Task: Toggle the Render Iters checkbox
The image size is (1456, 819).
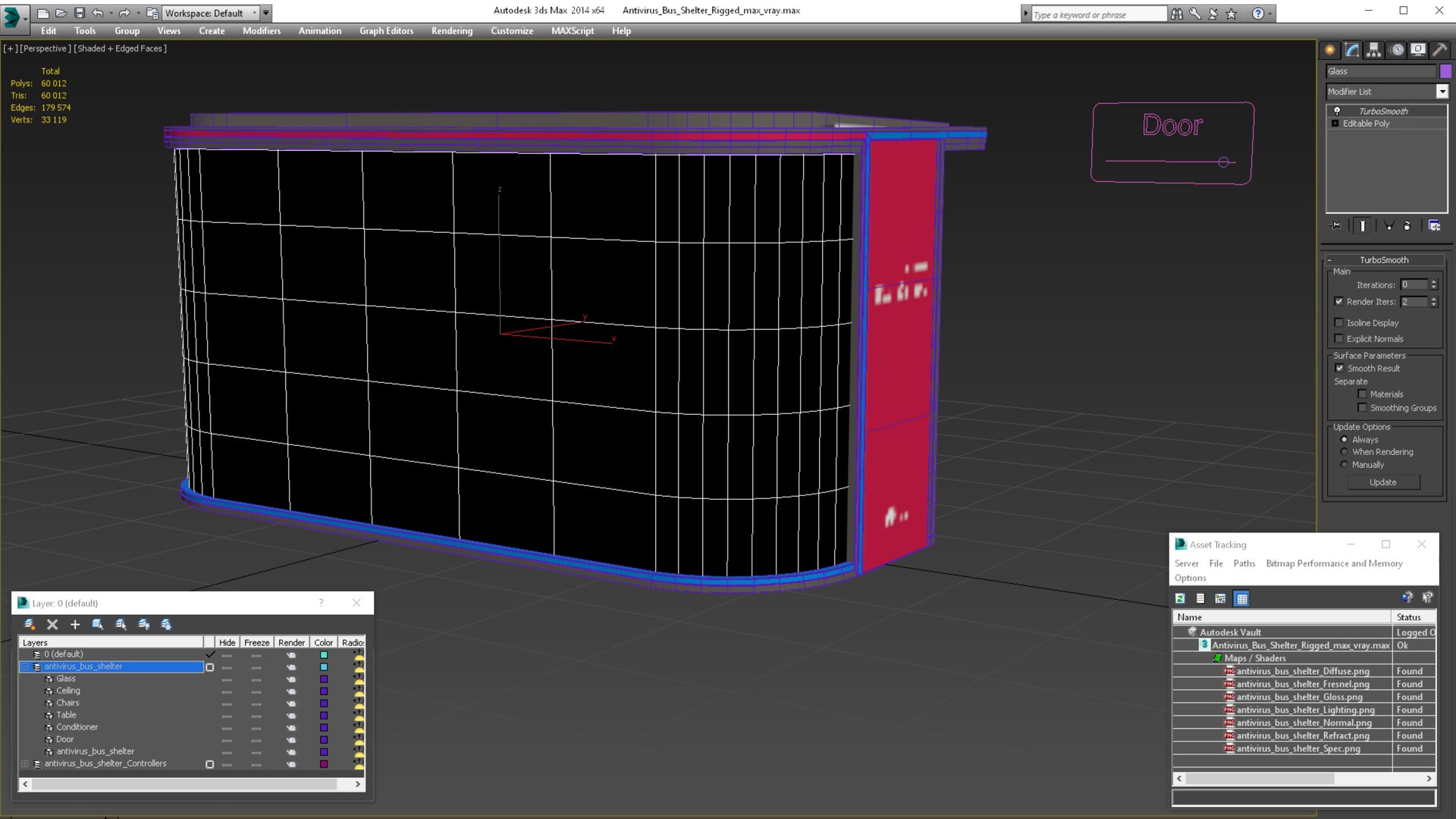Action: (x=1339, y=302)
